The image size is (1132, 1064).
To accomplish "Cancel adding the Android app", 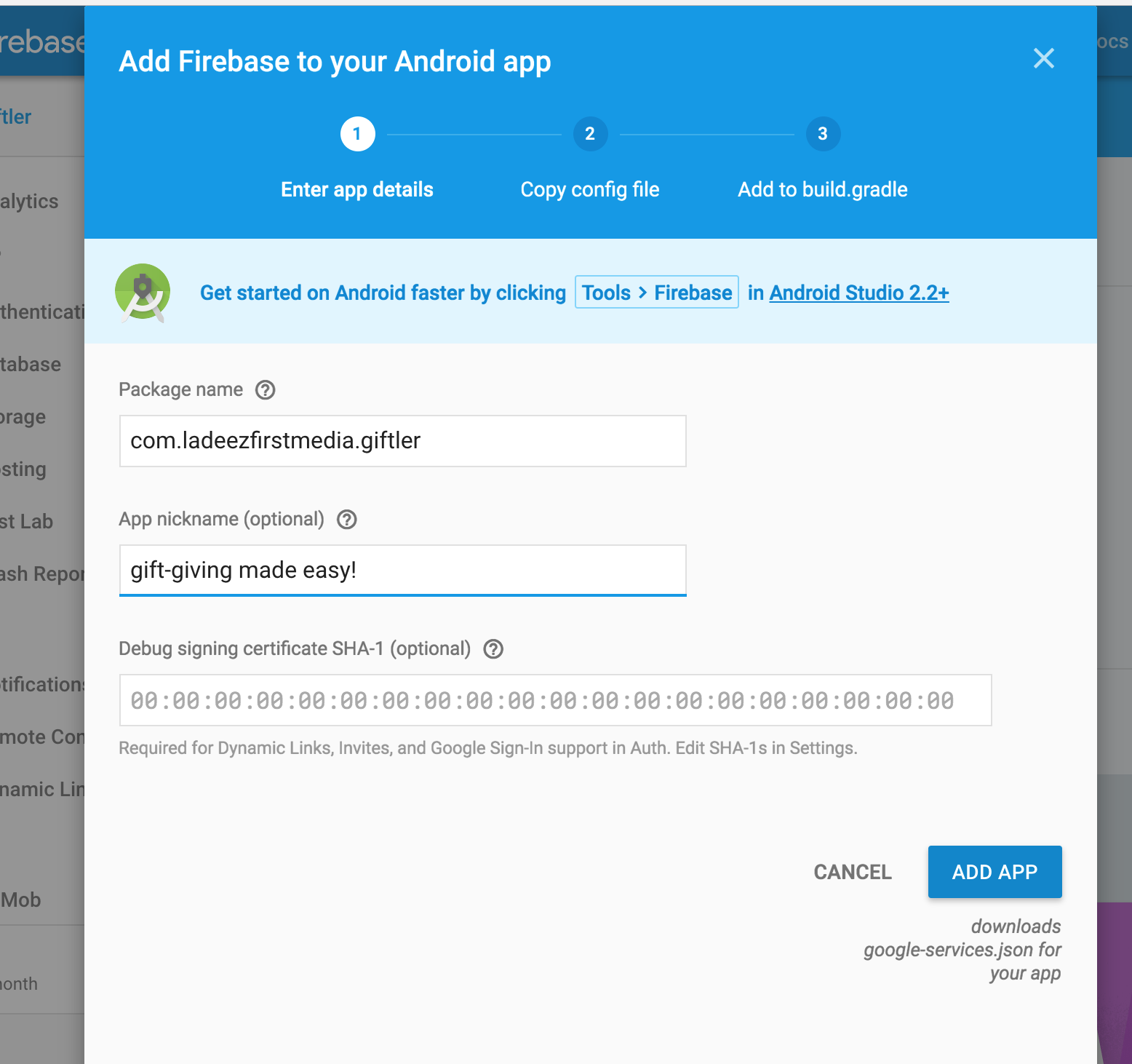I will 853,872.
